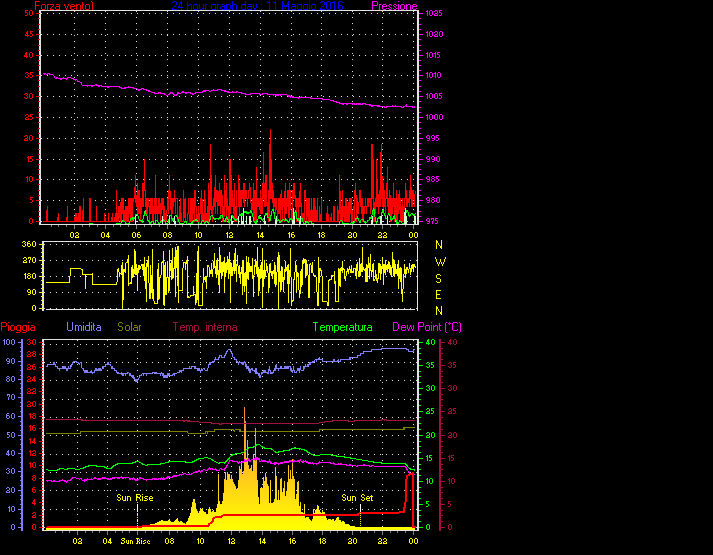Click the red Pioggia legend label

click(20, 327)
